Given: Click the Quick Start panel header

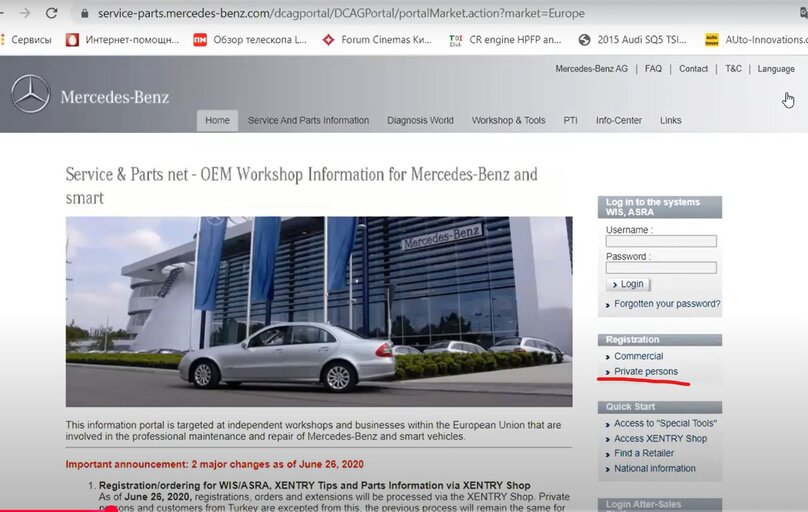Looking at the screenshot, I should 660,407.
